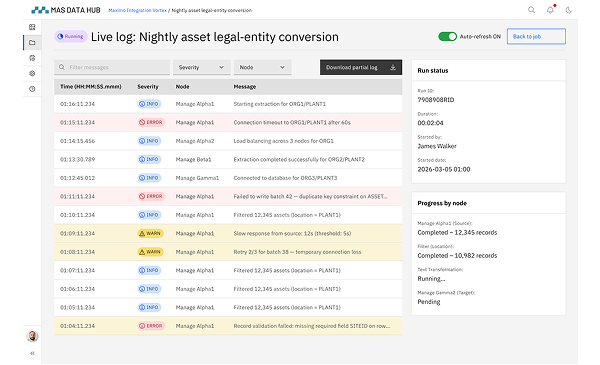Viewport: 600px width, 365px height.
Task: Select message 'Load balancing across 3 nodes for ORG1'
Action: pos(284,141)
